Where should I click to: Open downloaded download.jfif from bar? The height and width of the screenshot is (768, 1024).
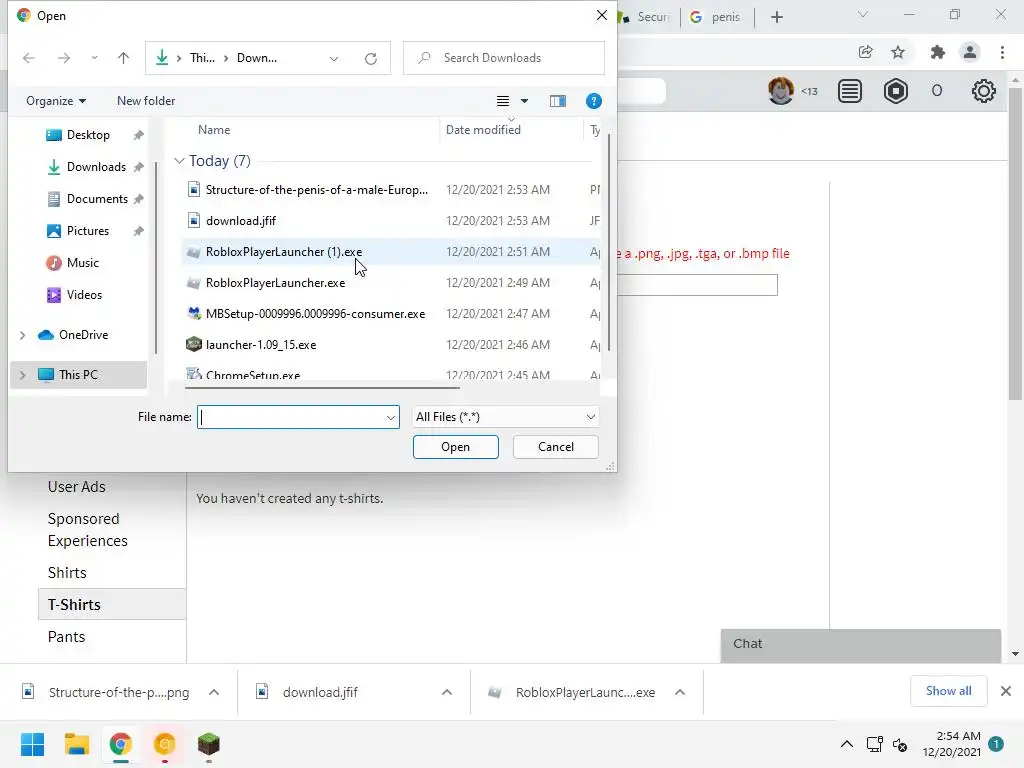pos(320,692)
